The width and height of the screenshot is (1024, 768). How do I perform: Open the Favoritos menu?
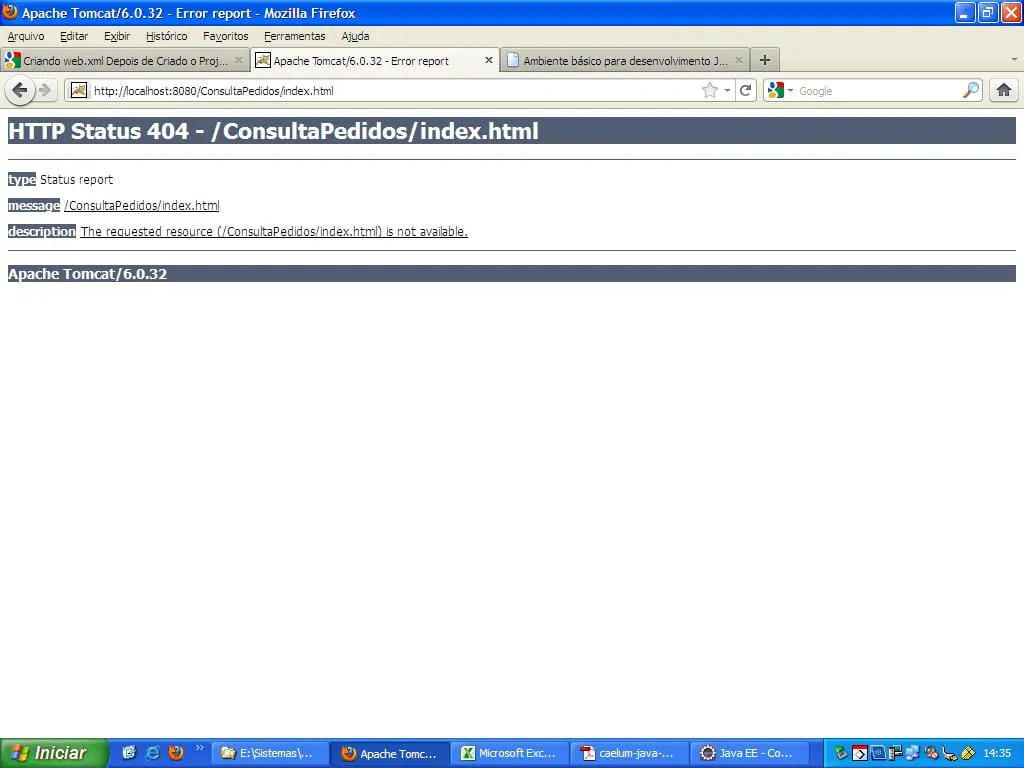[225, 36]
